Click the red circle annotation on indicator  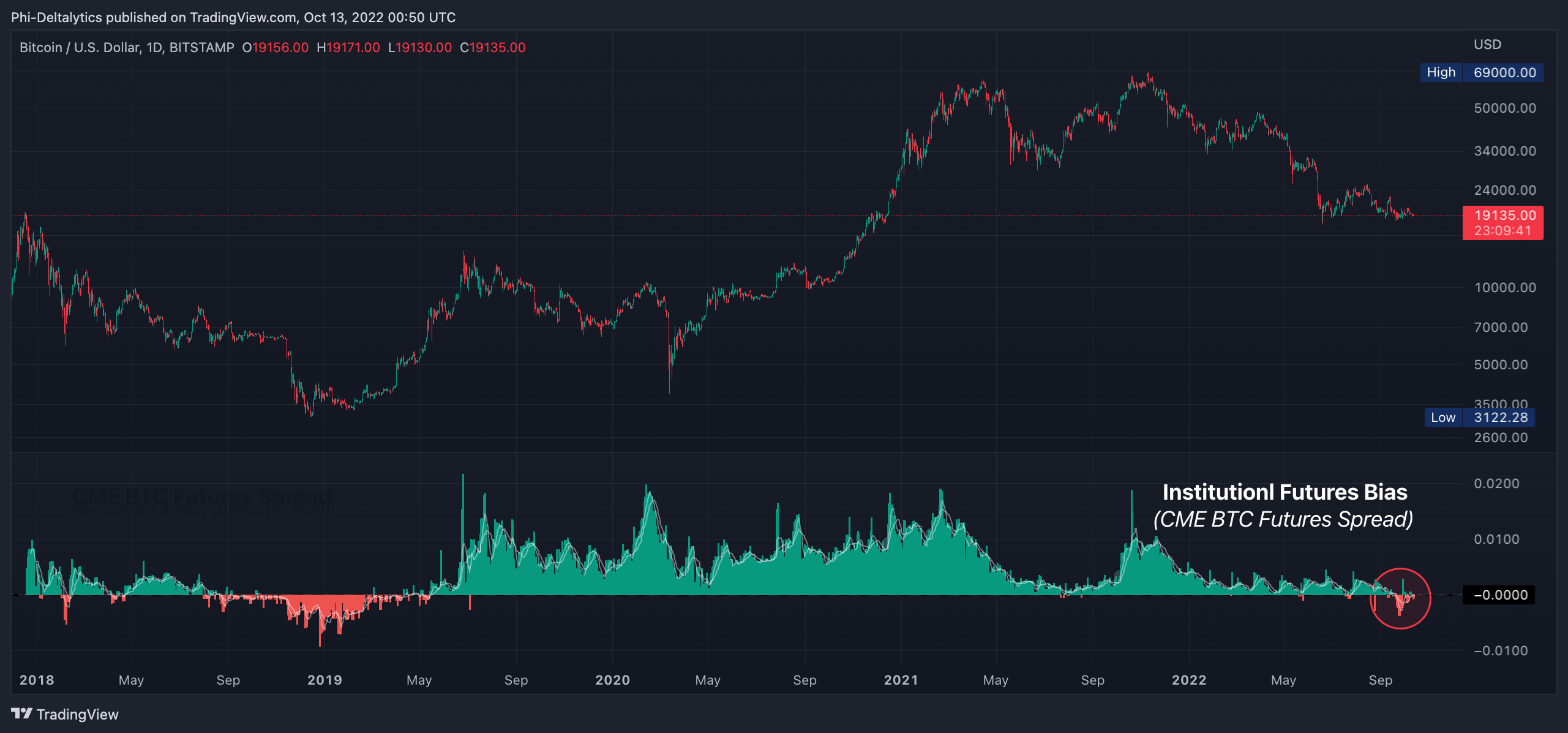[x=1400, y=598]
